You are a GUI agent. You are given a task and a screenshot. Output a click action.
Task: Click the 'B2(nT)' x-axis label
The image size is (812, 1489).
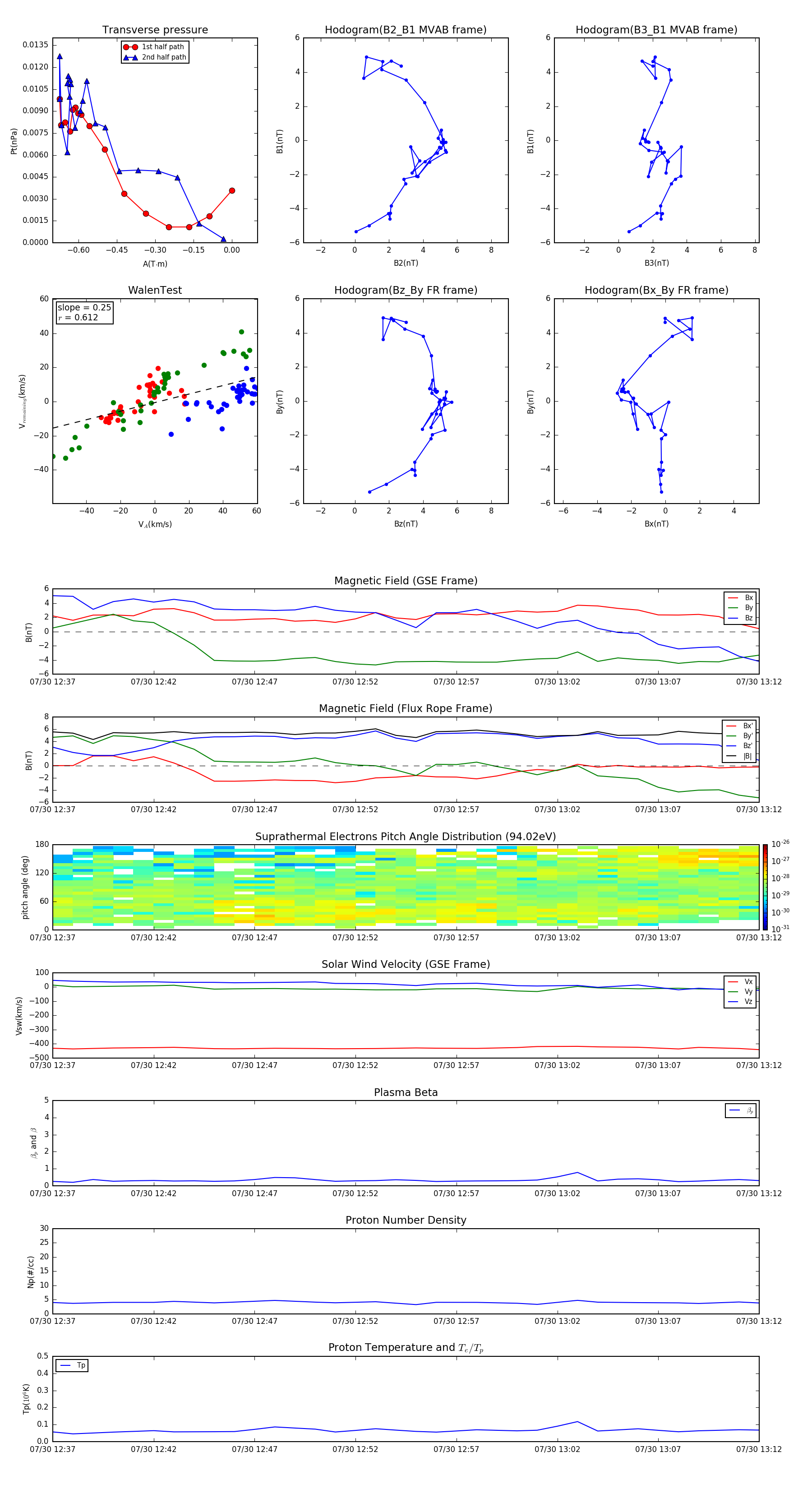(x=406, y=263)
